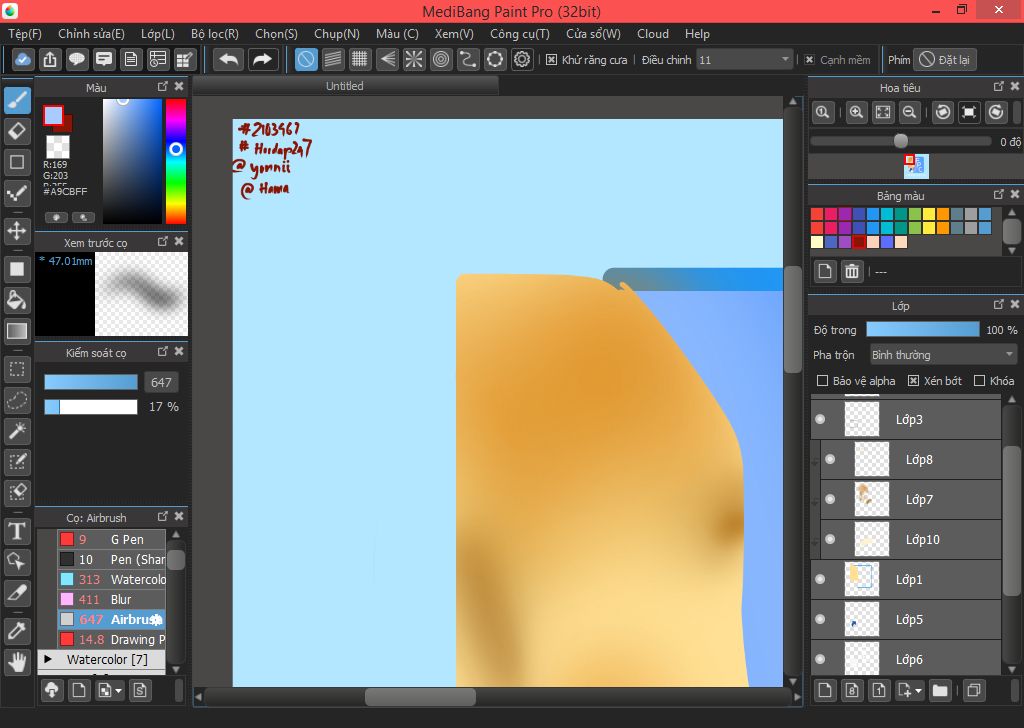Image resolution: width=1024 pixels, height=728 pixels.
Task: Enable crisscross grid snap
Action: 360,59
